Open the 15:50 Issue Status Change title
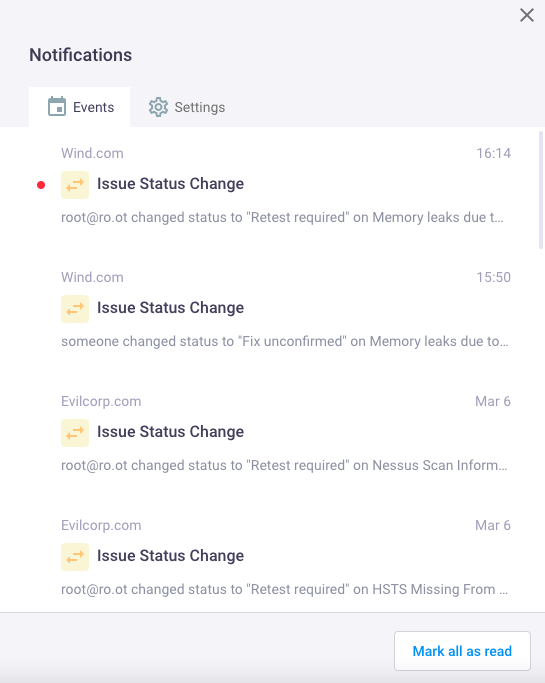This screenshot has width=545, height=683. click(x=170, y=308)
